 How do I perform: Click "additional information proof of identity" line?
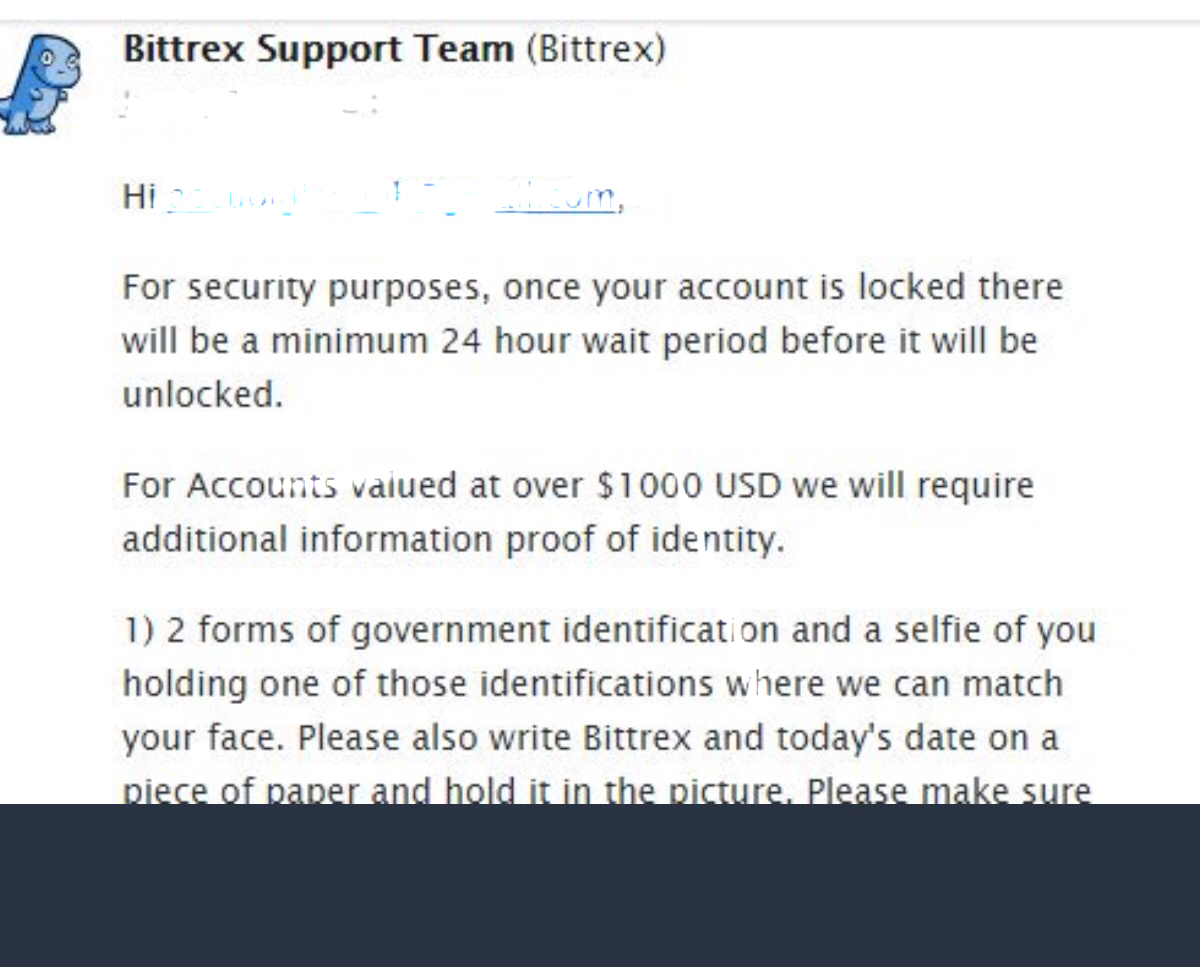coord(452,540)
